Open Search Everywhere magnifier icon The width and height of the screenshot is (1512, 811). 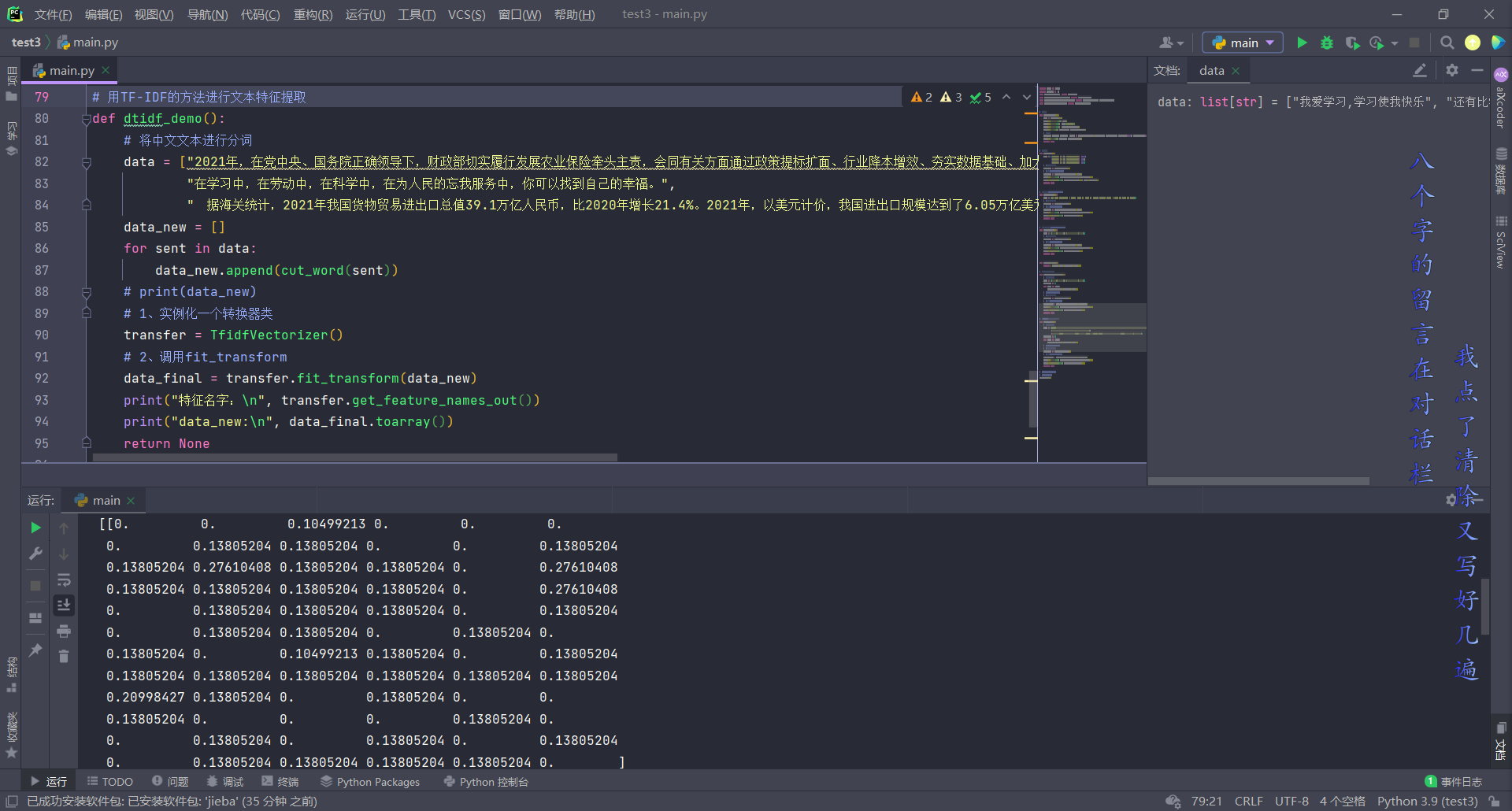pos(1447,43)
